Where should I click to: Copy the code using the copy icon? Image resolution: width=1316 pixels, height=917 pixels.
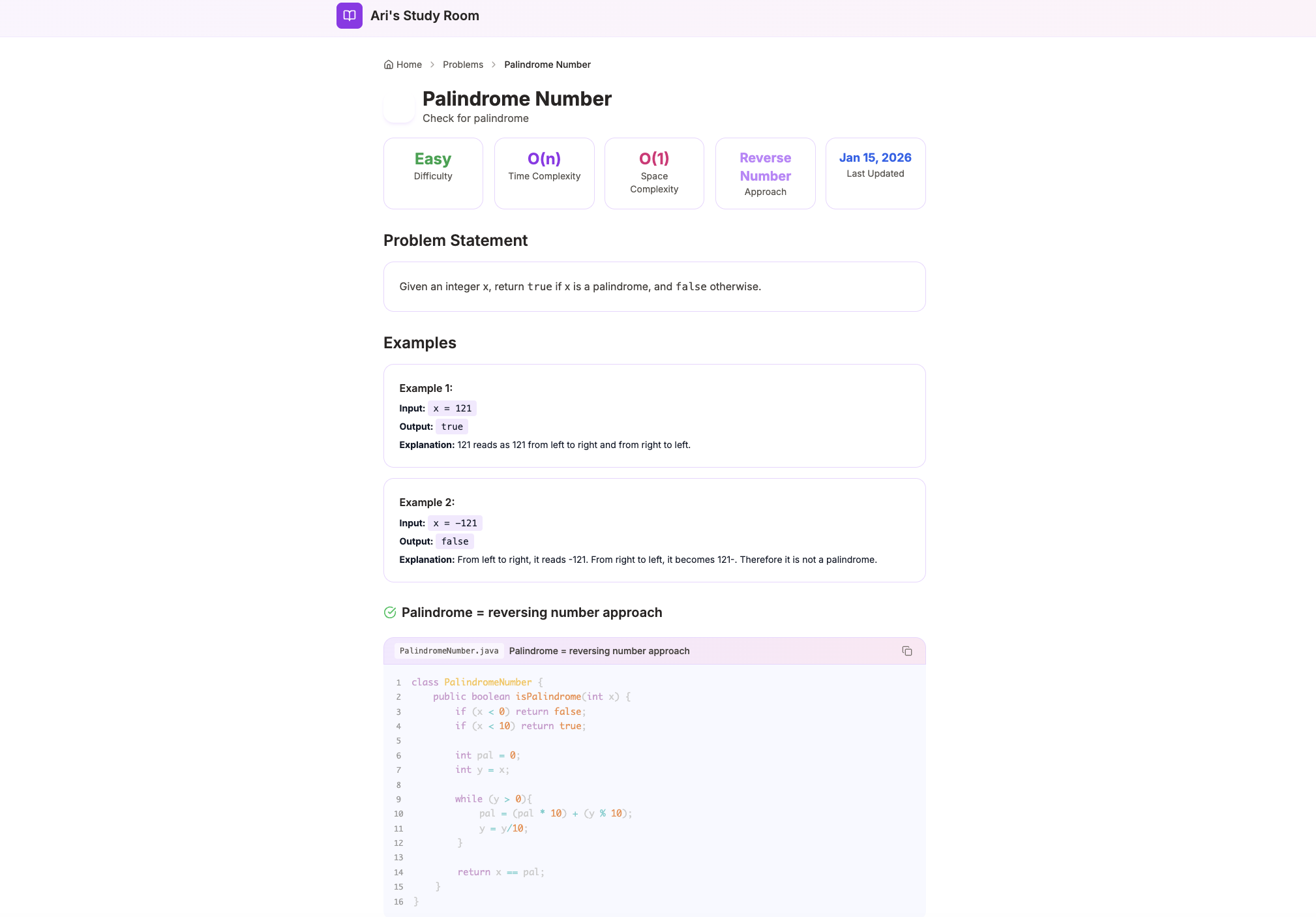click(907, 650)
